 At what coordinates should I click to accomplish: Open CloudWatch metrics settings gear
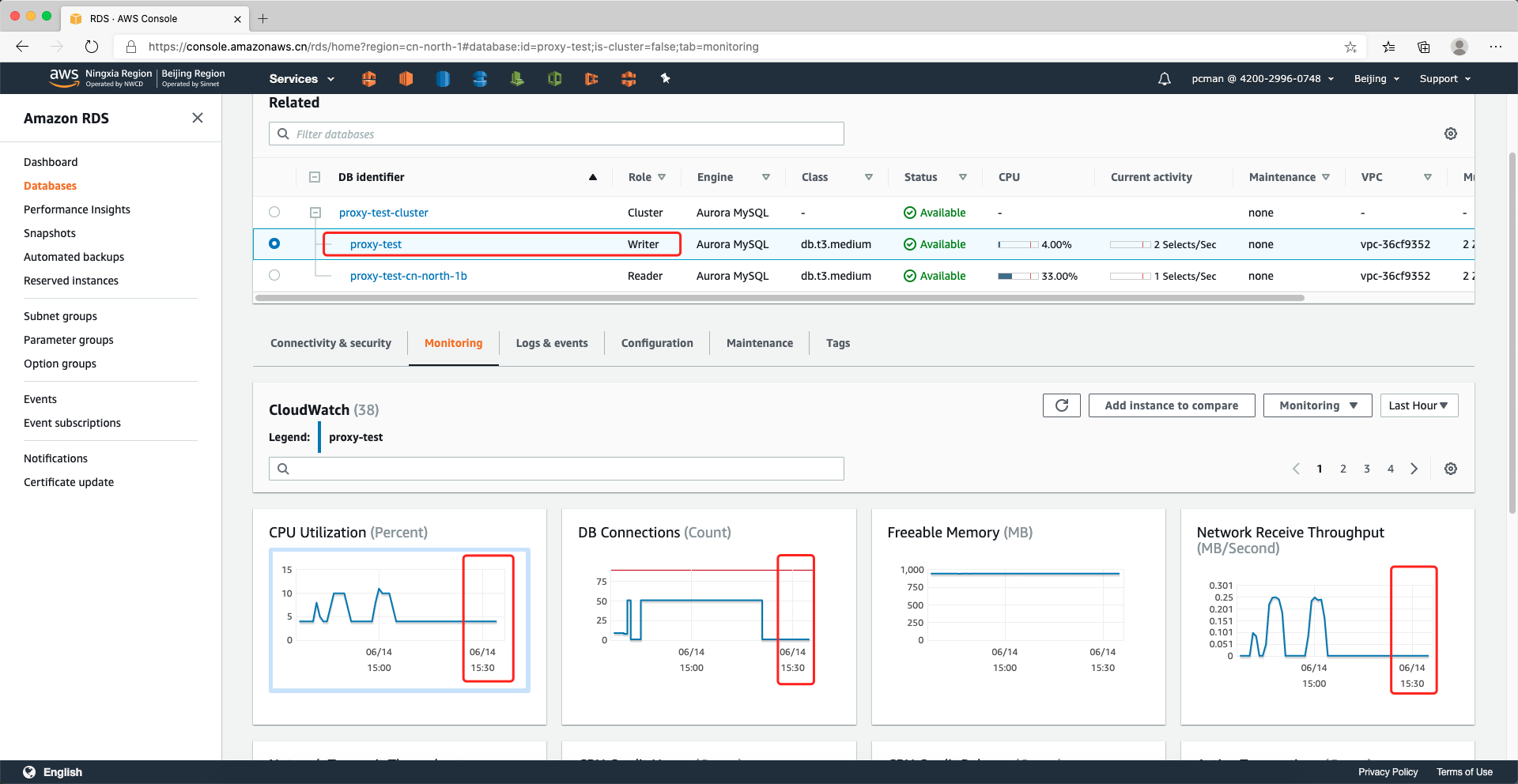1450,469
